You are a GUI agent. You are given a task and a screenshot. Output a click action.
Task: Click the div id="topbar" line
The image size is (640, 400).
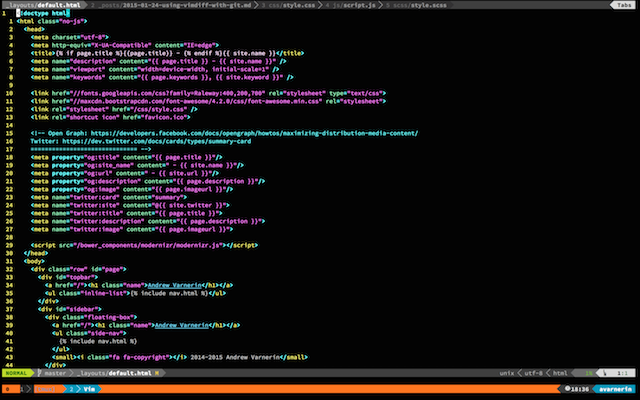pos(68,277)
